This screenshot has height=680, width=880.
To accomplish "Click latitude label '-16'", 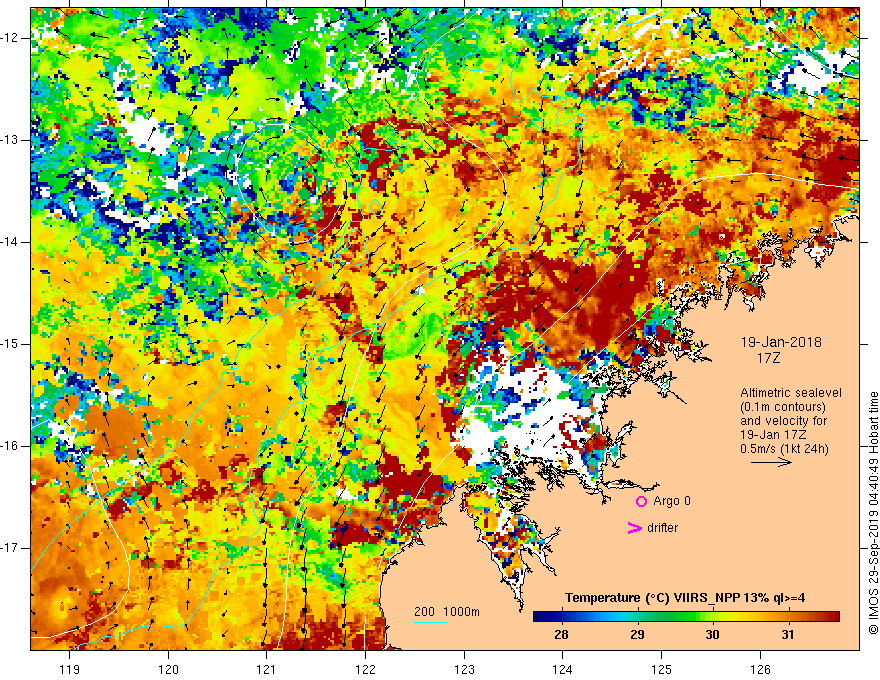I will click(x=11, y=446).
